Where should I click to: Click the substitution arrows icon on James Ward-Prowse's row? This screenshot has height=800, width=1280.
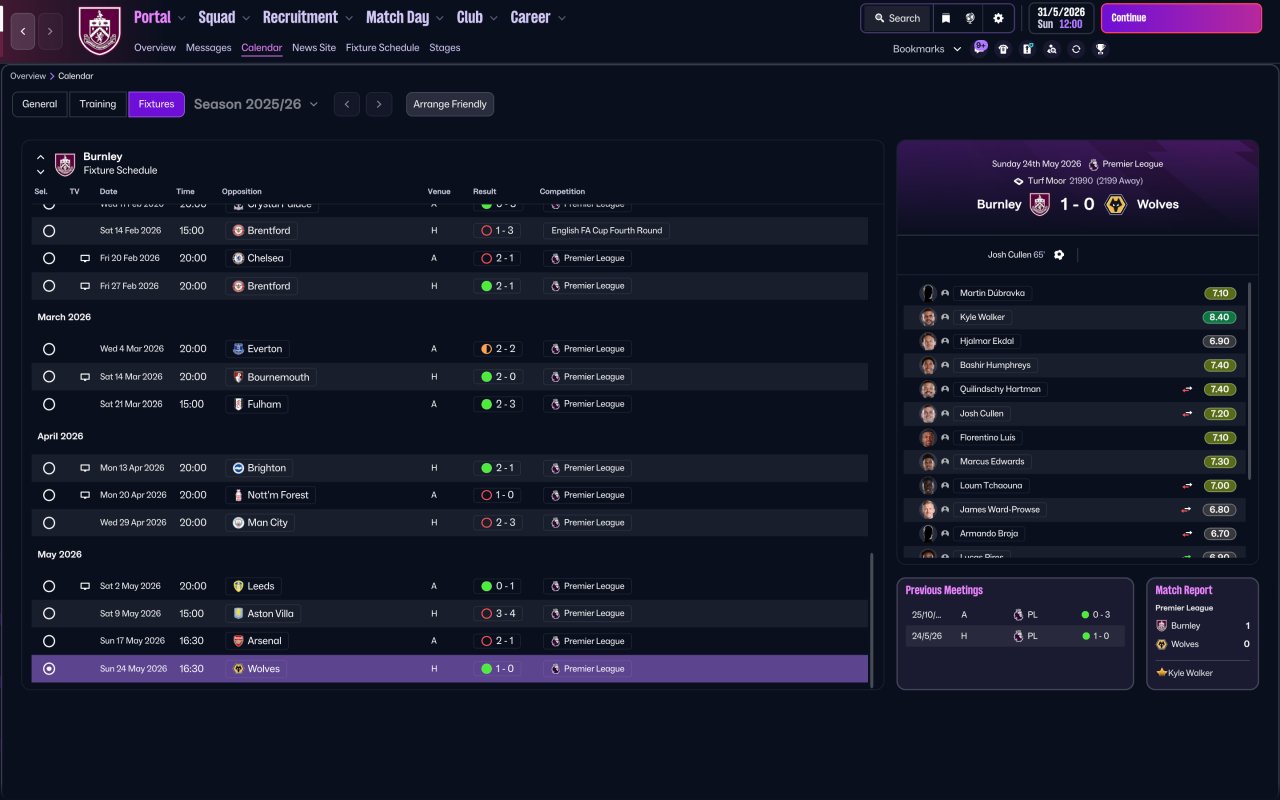pyautogui.click(x=1187, y=509)
